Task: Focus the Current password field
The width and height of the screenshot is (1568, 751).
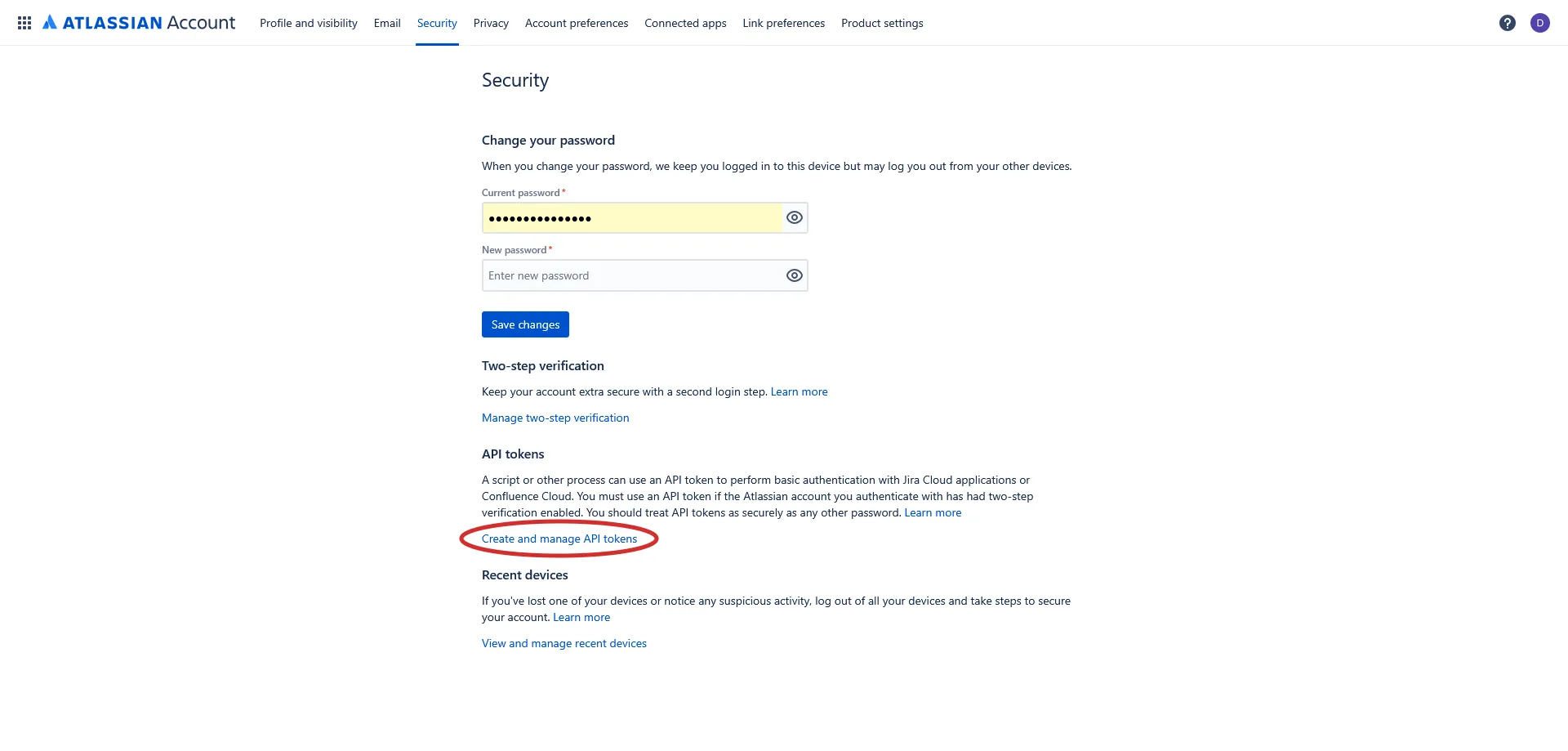Action: 631,218
